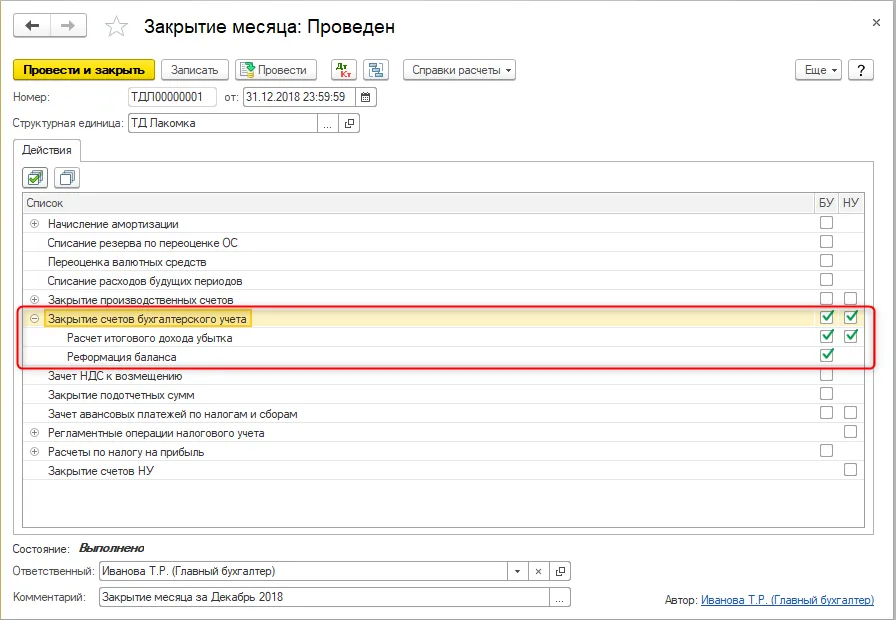This screenshot has width=896, height=620.
Task: Uncheck НУ for Расчет итогового дохода убытка
Action: 851,336
